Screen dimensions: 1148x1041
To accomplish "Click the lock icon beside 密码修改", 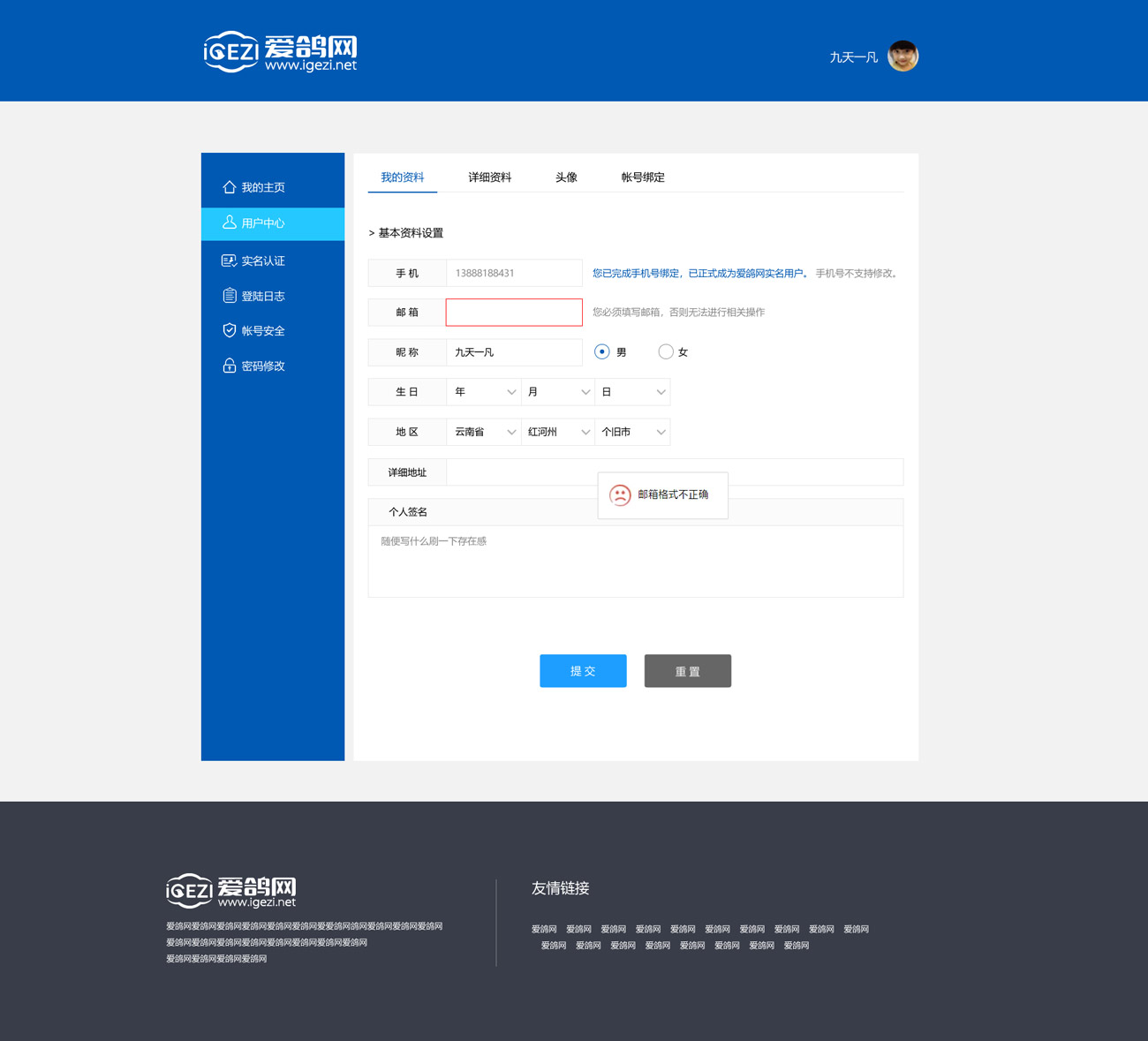I will [230, 366].
